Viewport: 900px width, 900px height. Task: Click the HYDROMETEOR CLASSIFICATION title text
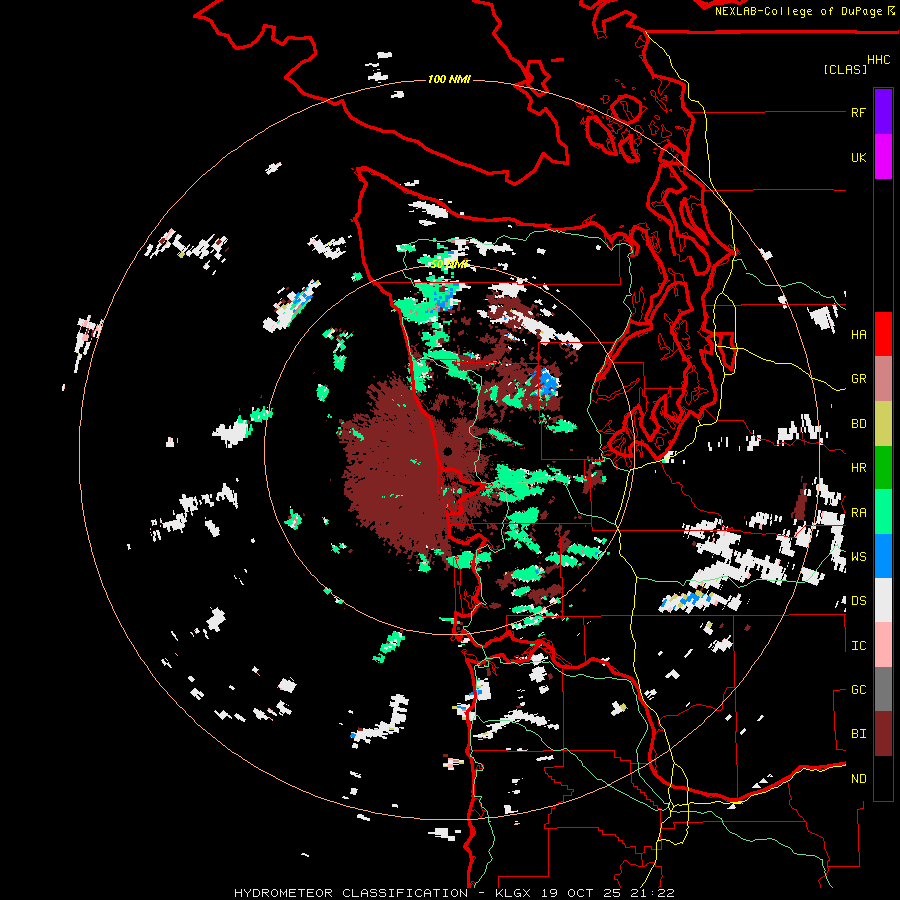point(351,893)
